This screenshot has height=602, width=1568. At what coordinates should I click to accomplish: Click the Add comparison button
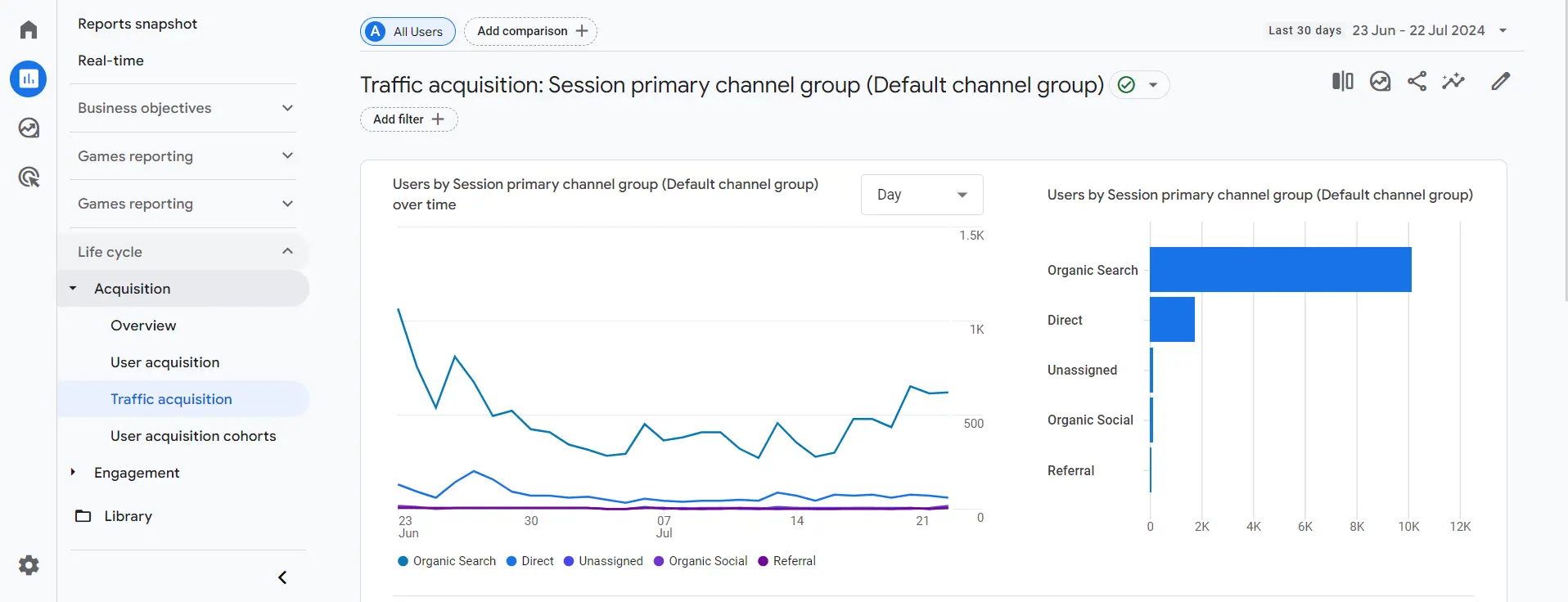pos(531,31)
